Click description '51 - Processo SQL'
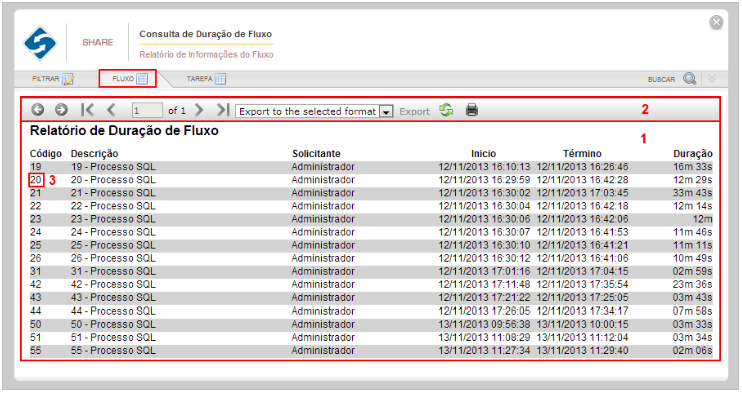742x393 pixels. (x=113, y=337)
